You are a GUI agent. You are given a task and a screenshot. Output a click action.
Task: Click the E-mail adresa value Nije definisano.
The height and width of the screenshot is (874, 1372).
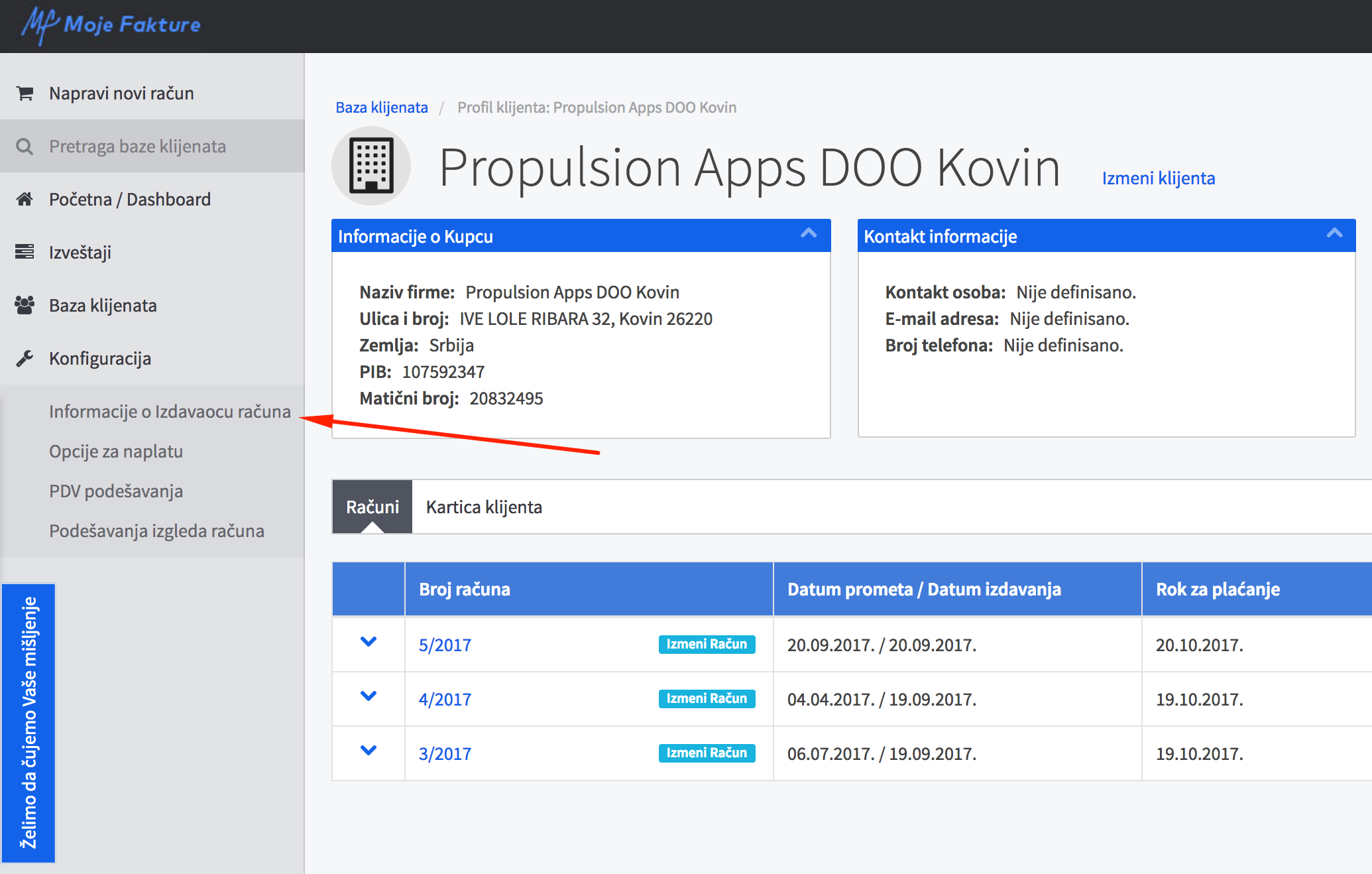(1069, 319)
